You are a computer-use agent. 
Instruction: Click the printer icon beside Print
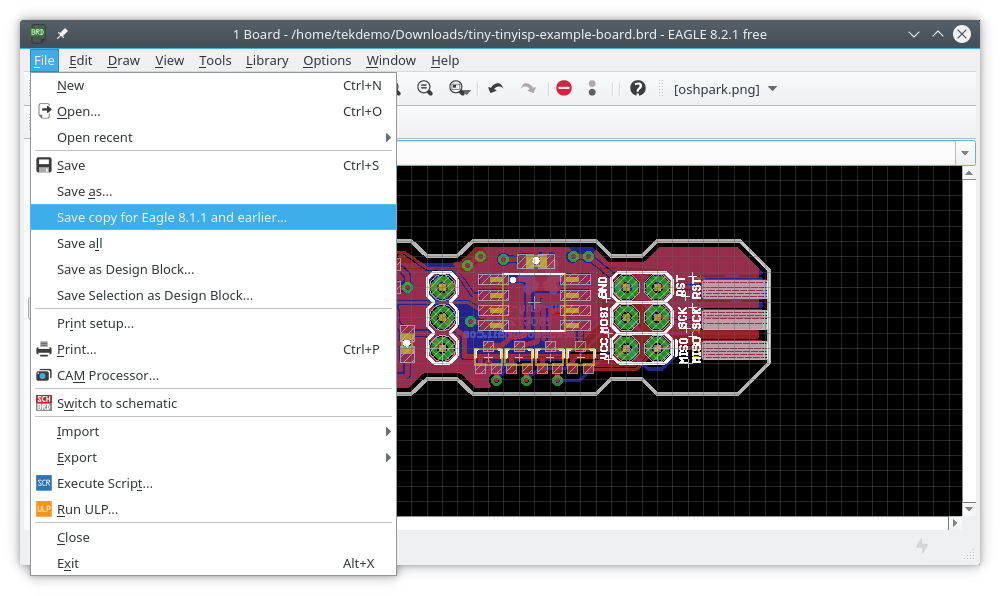click(44, 349)
